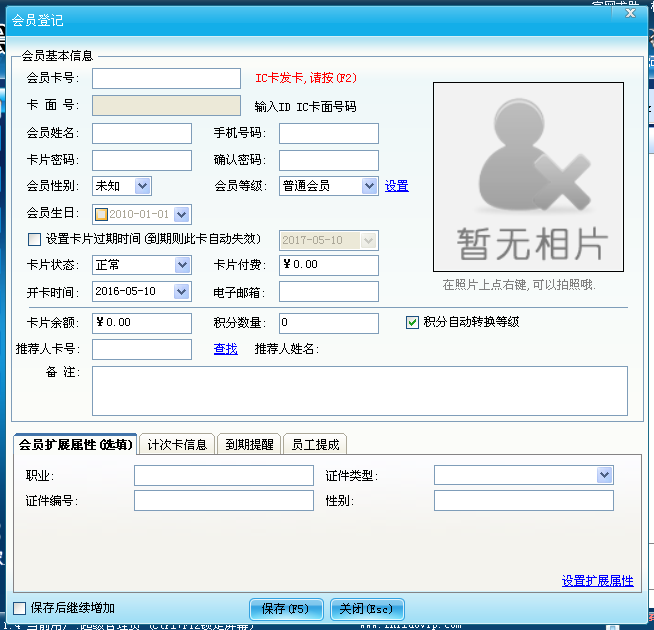Click the 查找 referrer lookup link
654x630 pixels.
pos(225,349)
